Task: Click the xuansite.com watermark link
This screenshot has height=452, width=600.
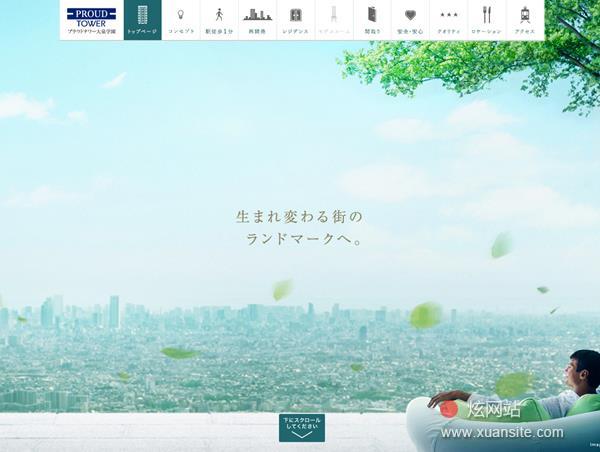Action: tap(503, 433)
